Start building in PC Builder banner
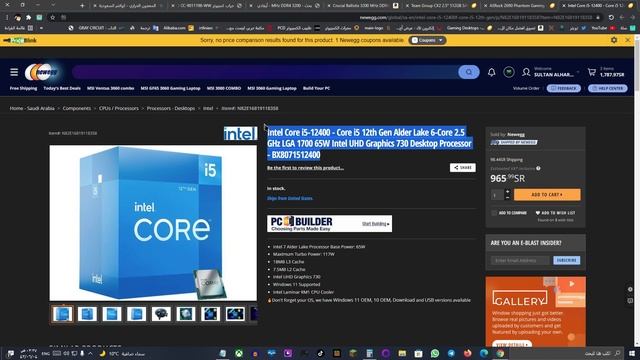640x360 pixels. [x=376, y=224]
